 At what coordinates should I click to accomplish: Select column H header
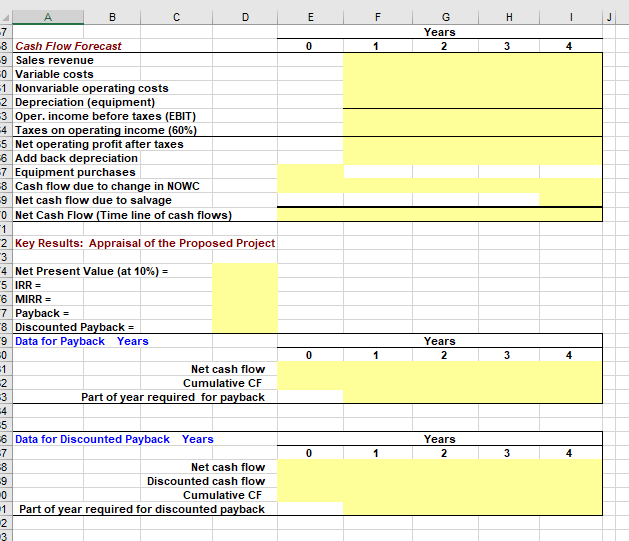tap(509, 17)
